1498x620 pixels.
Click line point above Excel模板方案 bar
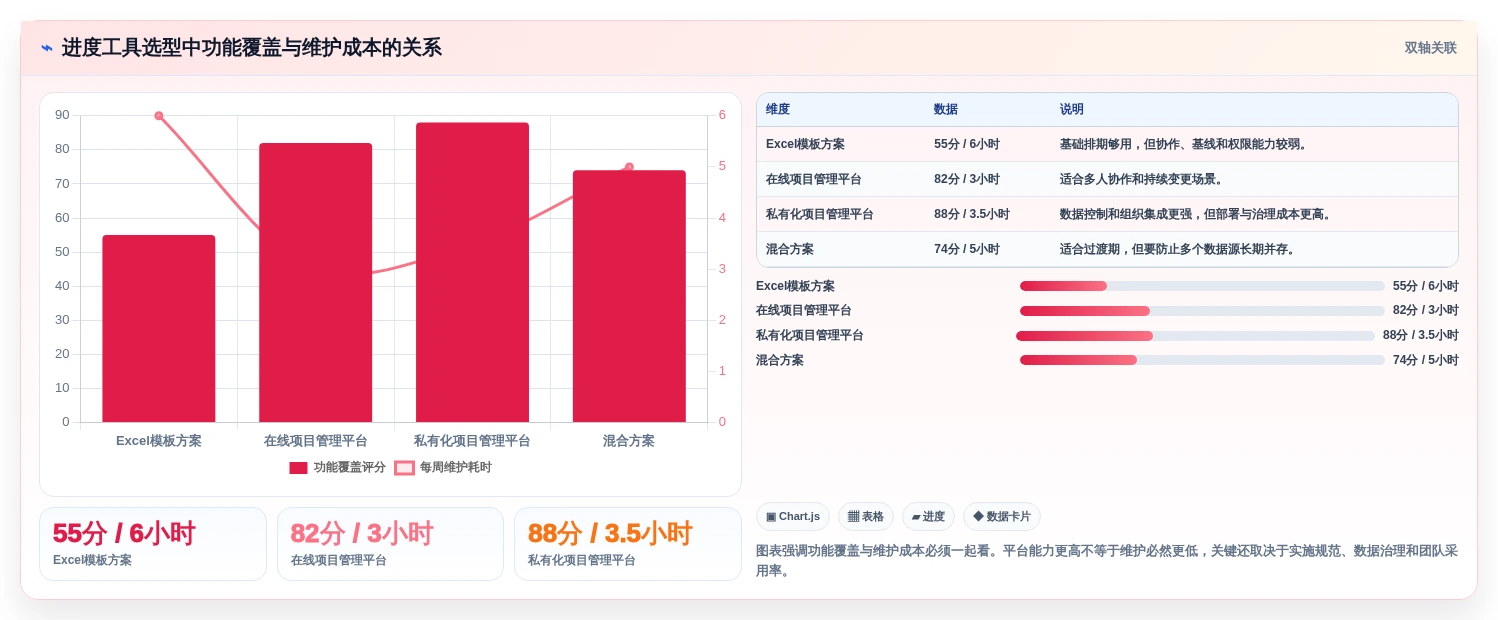(159, 116)
